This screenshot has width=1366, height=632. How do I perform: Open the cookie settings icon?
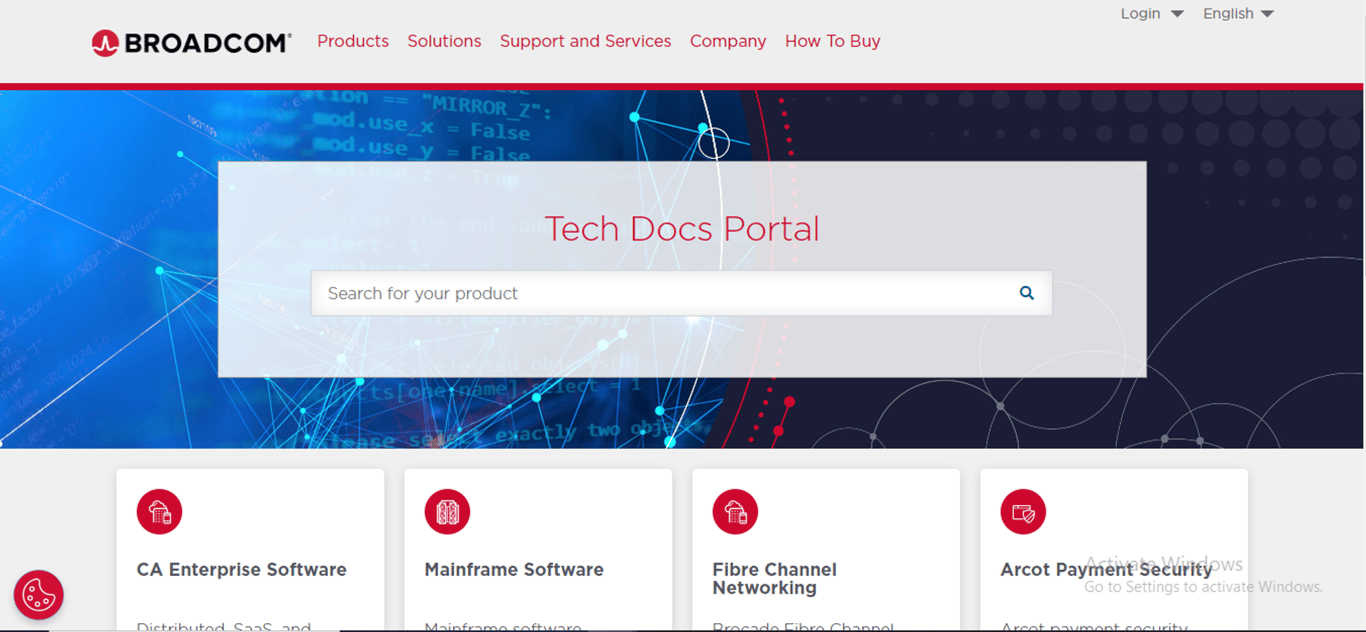point(38,595)
